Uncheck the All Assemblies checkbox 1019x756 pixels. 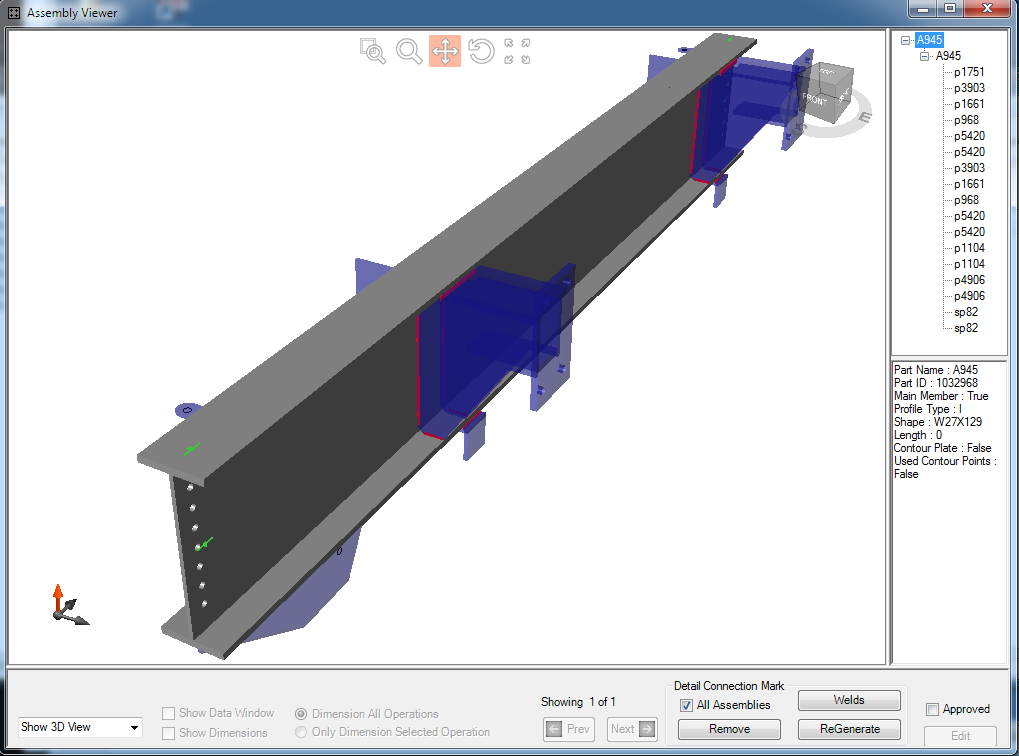click(686, 705)
